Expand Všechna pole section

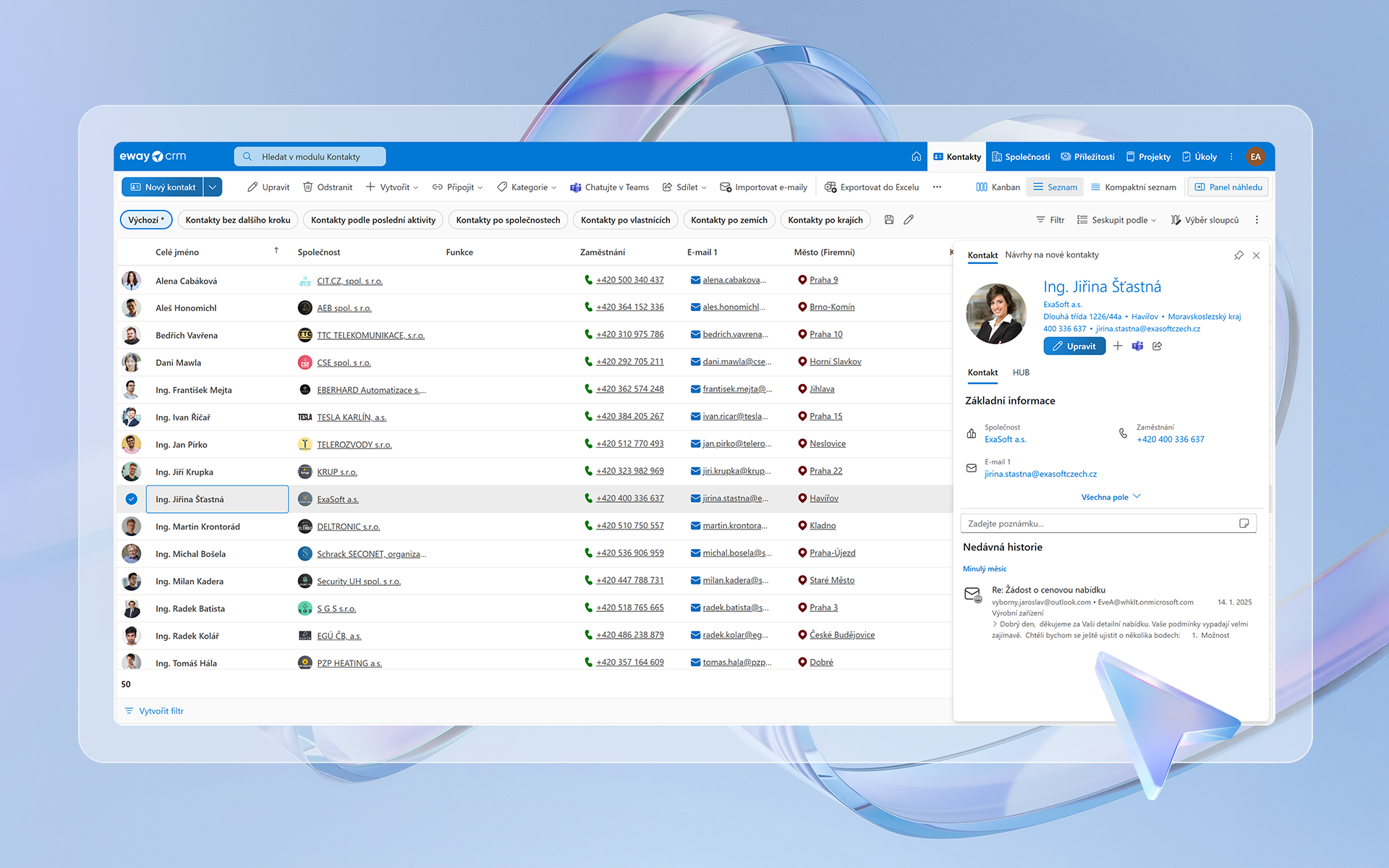tap(1111, 497)
